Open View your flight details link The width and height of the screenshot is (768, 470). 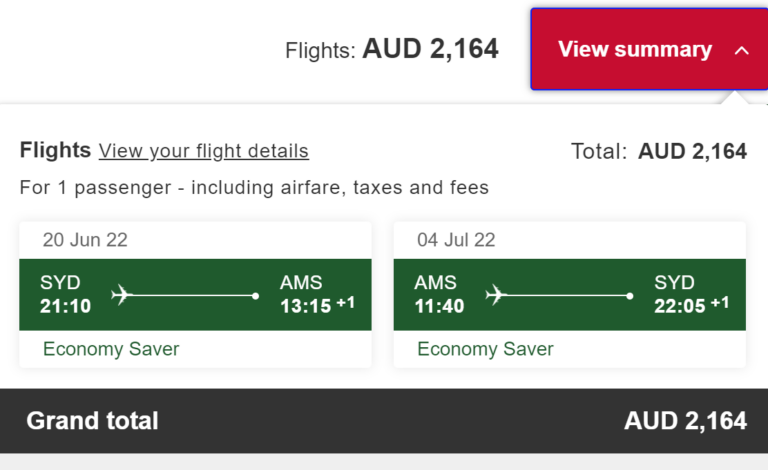pyautogui.click(x=204, y=151)
